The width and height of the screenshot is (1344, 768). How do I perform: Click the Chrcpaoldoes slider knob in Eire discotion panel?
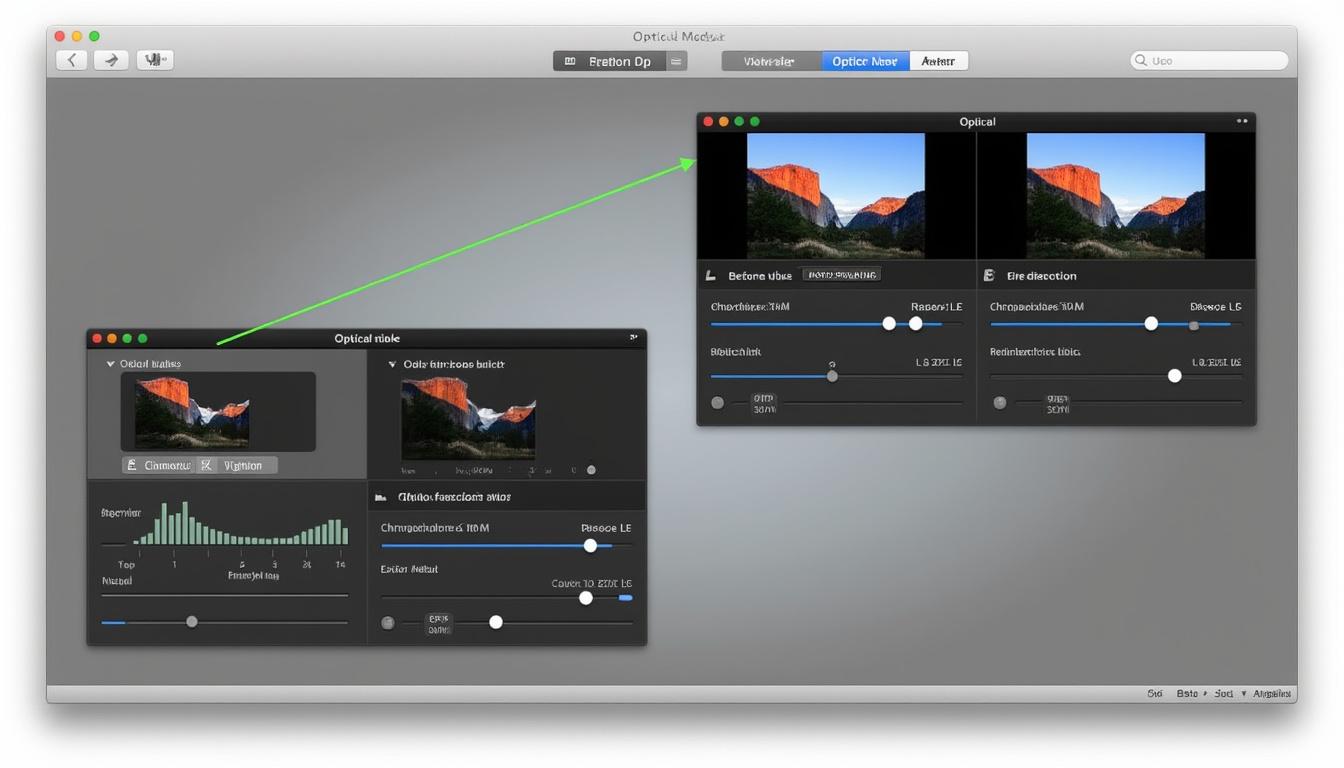point(1151,323)
